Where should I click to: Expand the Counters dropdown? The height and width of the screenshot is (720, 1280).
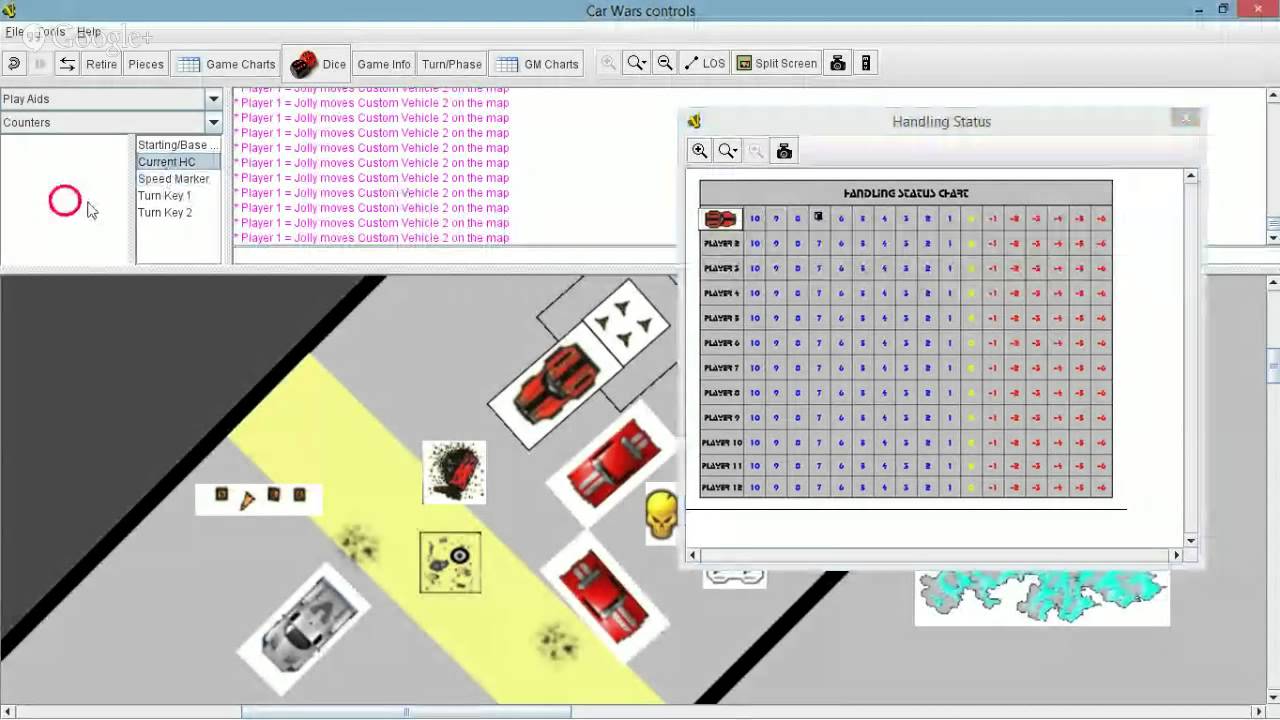[x=213, y=122]
